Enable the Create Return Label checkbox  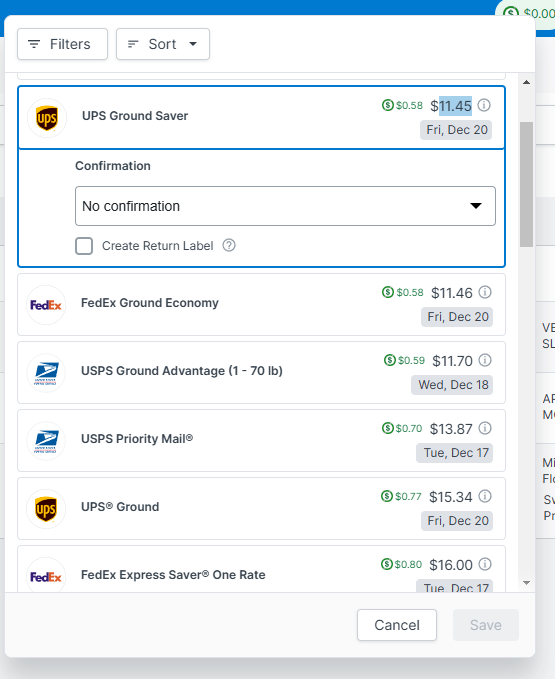pos(84,246)
